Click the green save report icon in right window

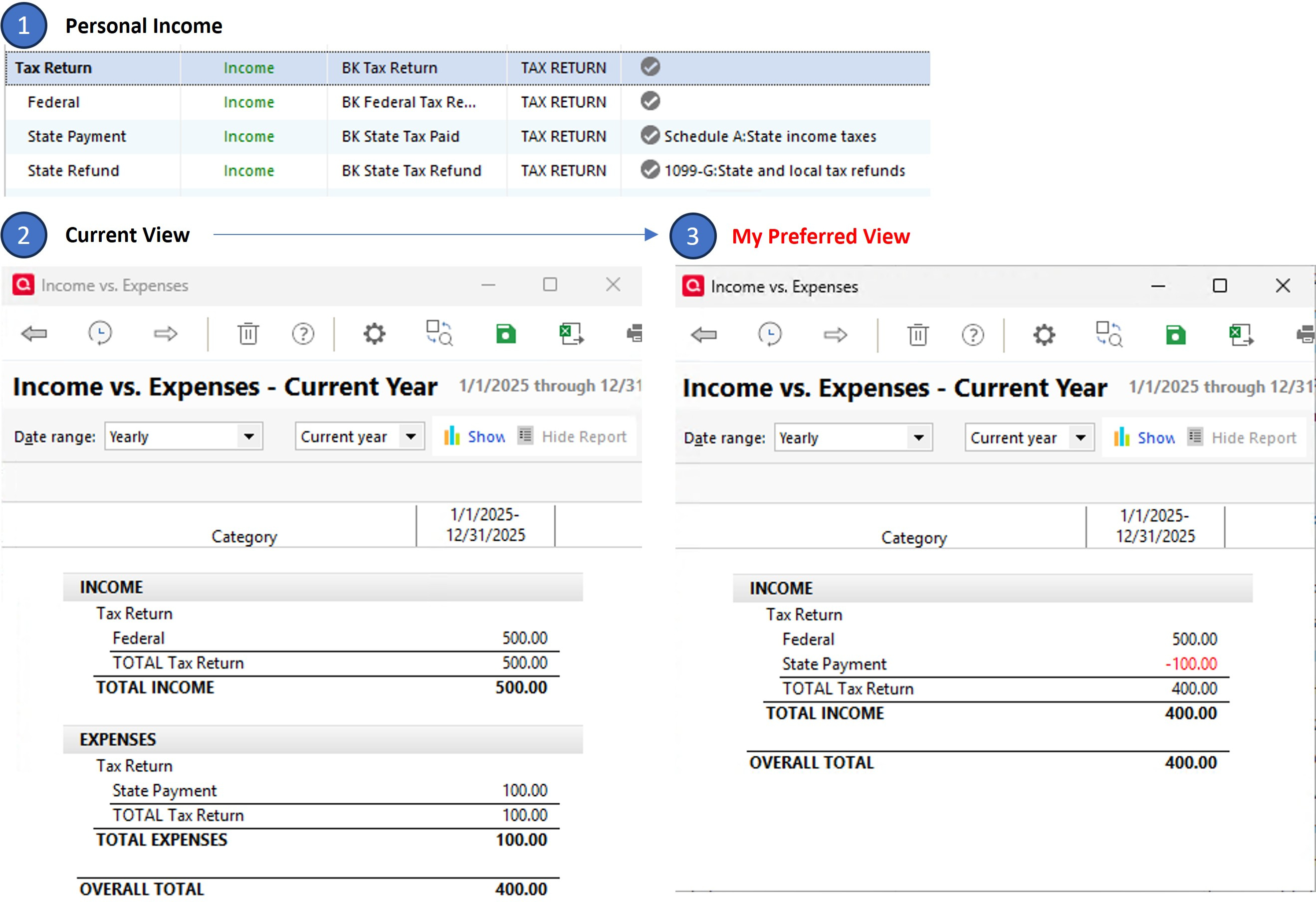coord(1175,335)
